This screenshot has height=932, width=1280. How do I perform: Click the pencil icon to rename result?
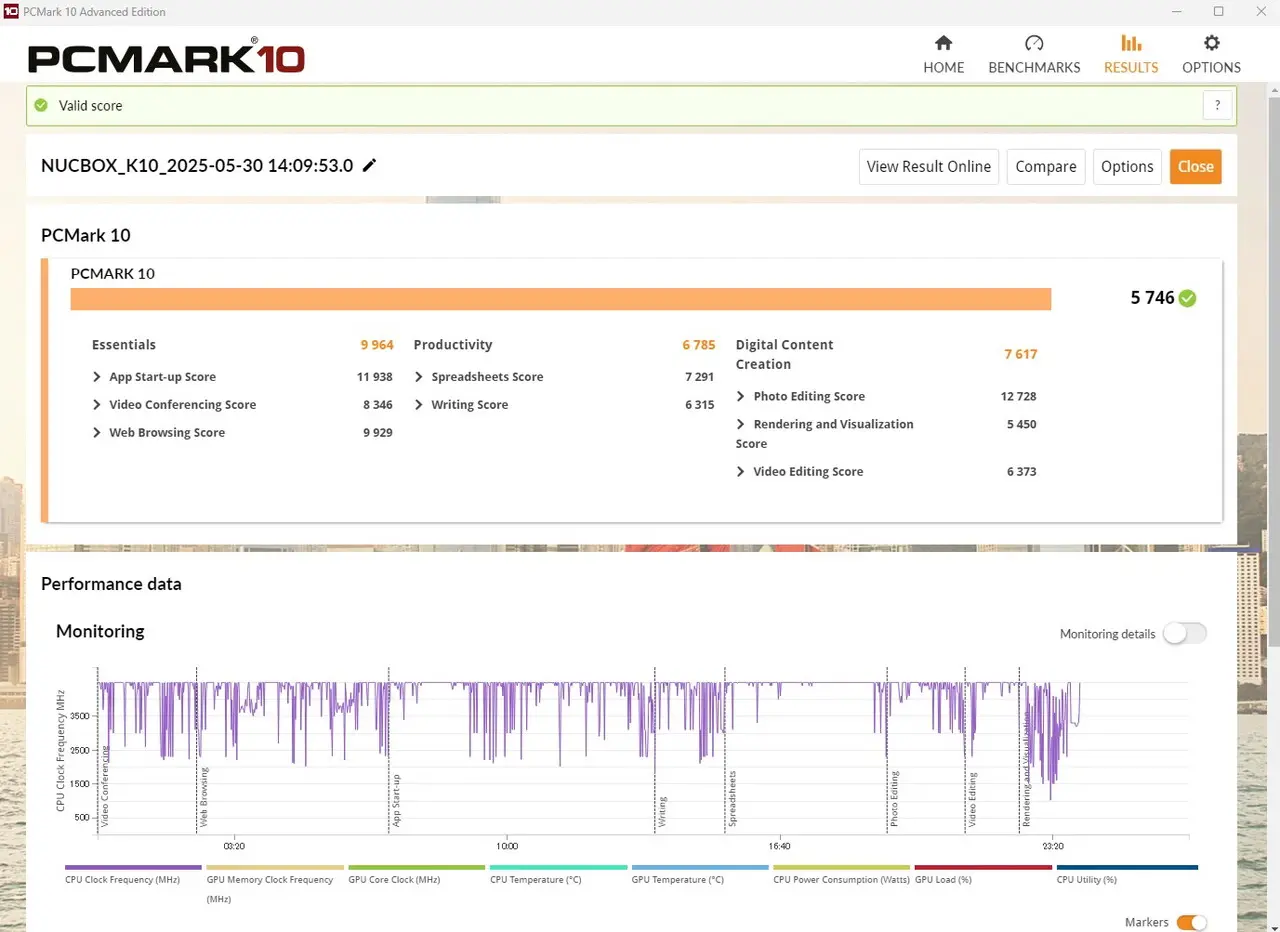pyautogui.click(x=369, y=166)
